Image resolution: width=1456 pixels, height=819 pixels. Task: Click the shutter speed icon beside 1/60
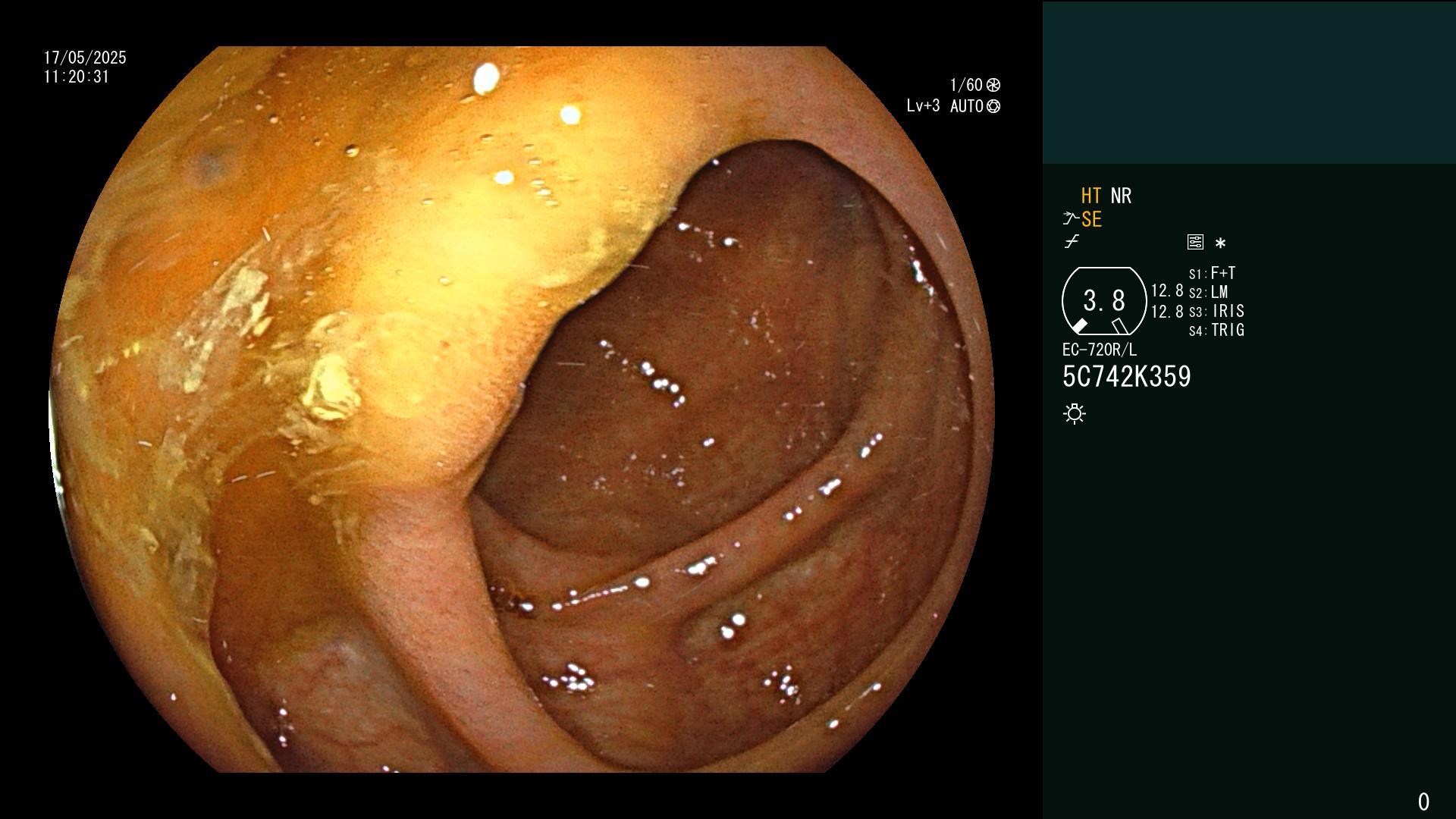[x=993, y=85]
